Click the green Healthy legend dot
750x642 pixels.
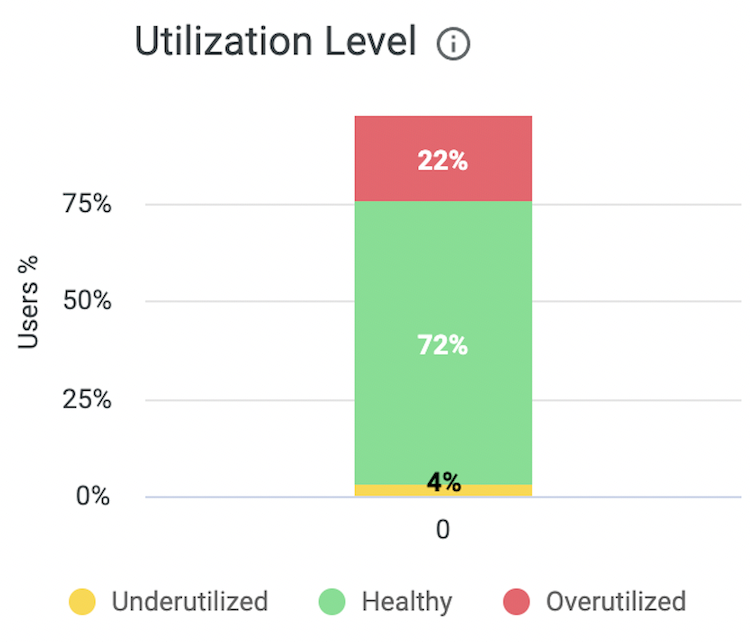coord(332,602)
